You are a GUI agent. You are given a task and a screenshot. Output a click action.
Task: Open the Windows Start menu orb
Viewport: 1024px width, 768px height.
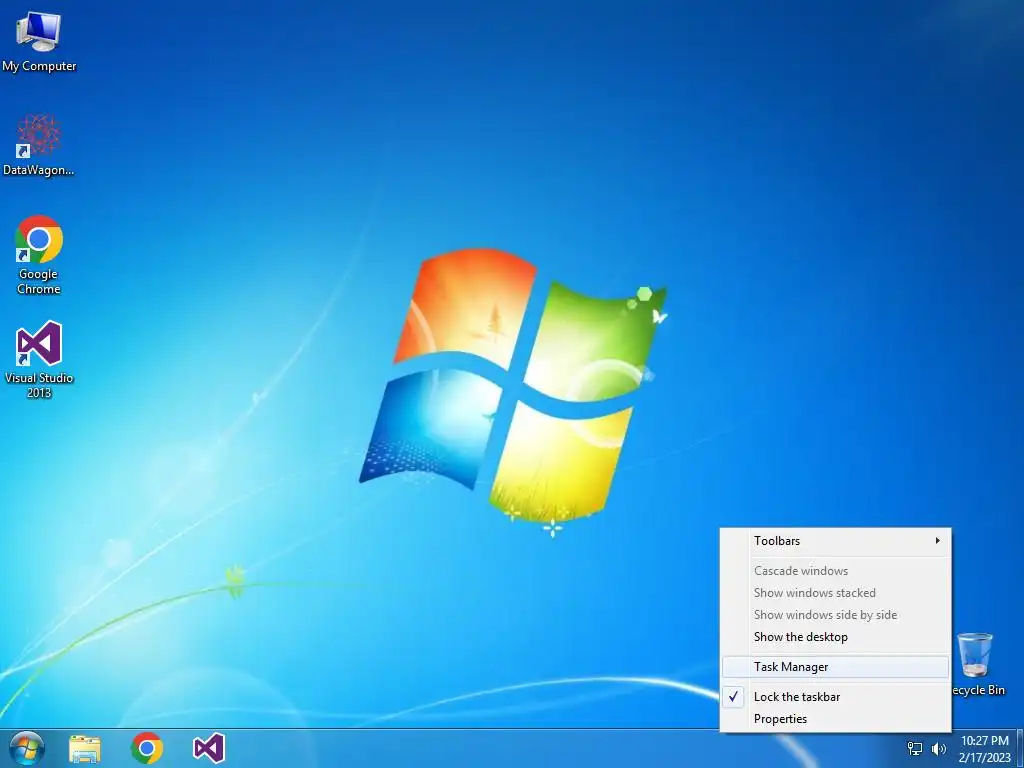tap(27, 748)
